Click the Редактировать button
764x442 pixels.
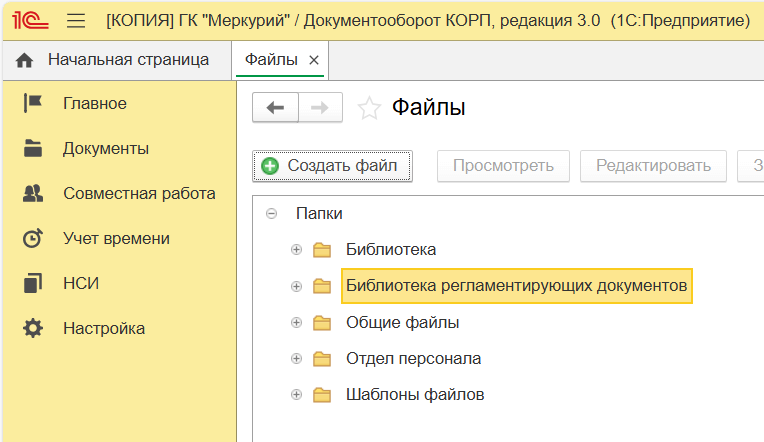(653, 166)
